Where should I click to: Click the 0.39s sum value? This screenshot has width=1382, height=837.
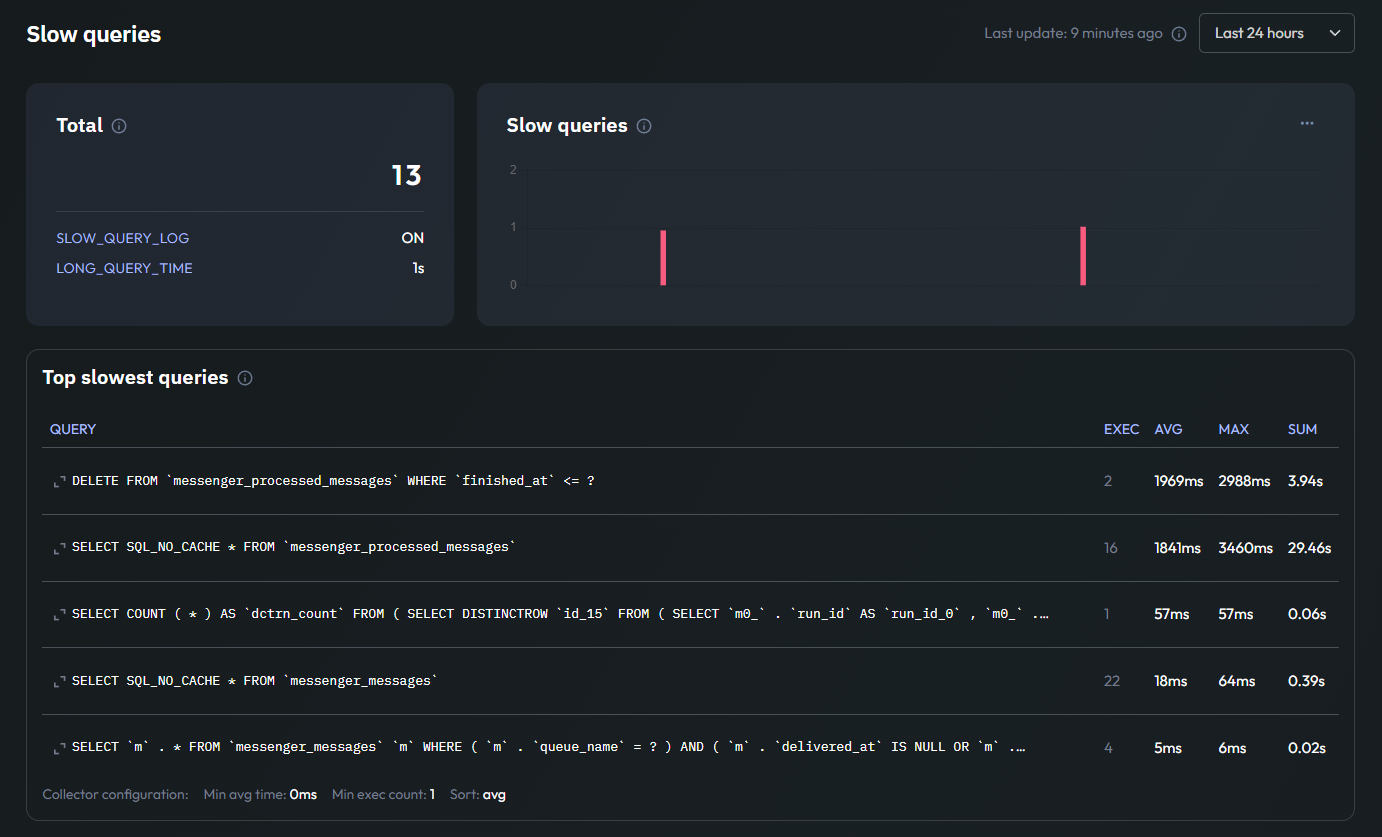click(1306, 681)
